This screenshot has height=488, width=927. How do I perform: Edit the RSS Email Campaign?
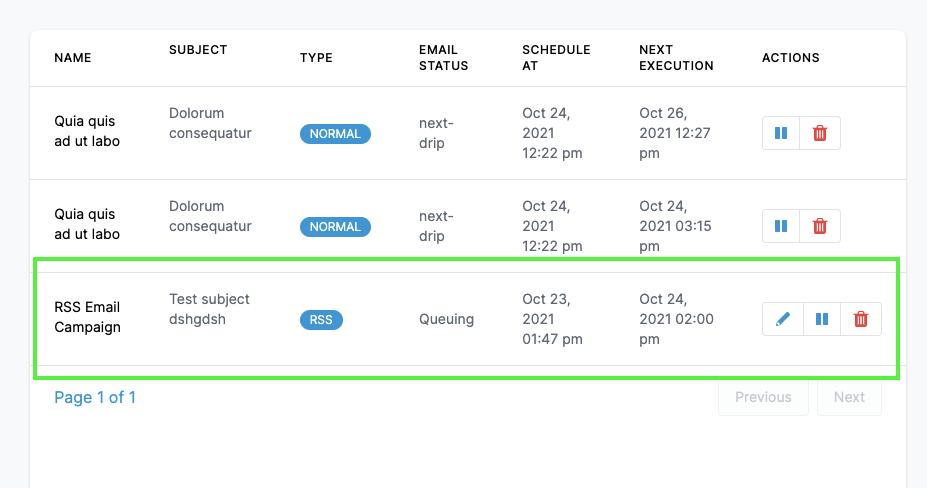(x=783, y=319)
